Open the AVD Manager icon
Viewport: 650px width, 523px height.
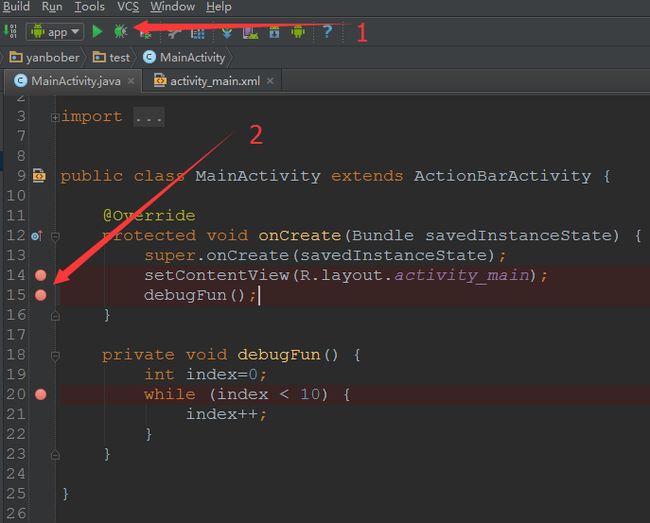[x=250, y=32]
